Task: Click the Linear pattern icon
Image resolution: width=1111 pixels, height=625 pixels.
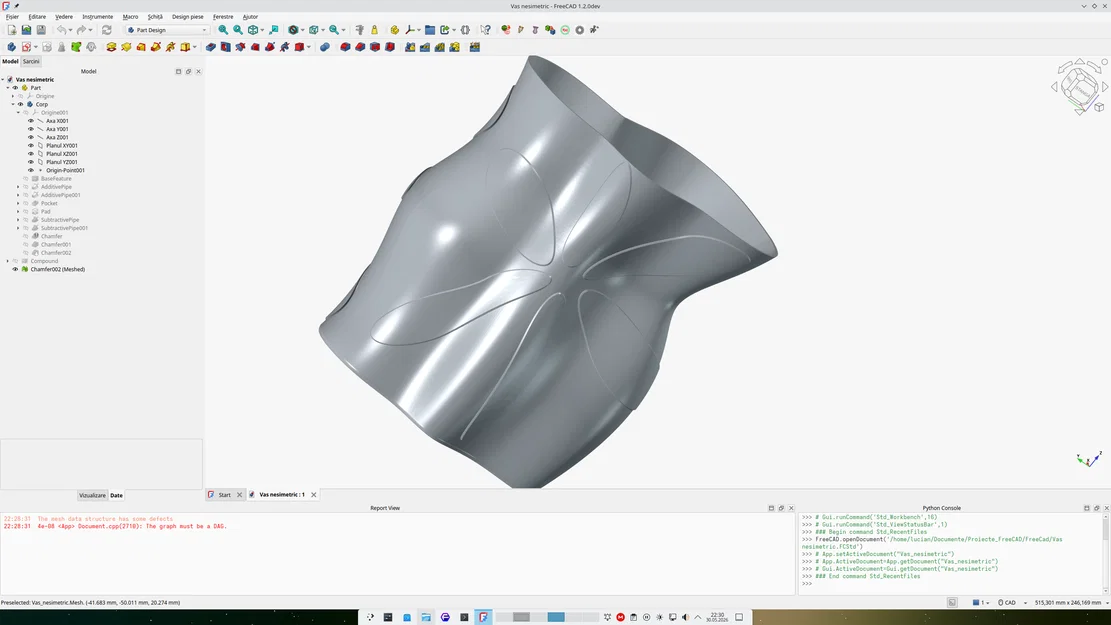Action: [425, 47]
